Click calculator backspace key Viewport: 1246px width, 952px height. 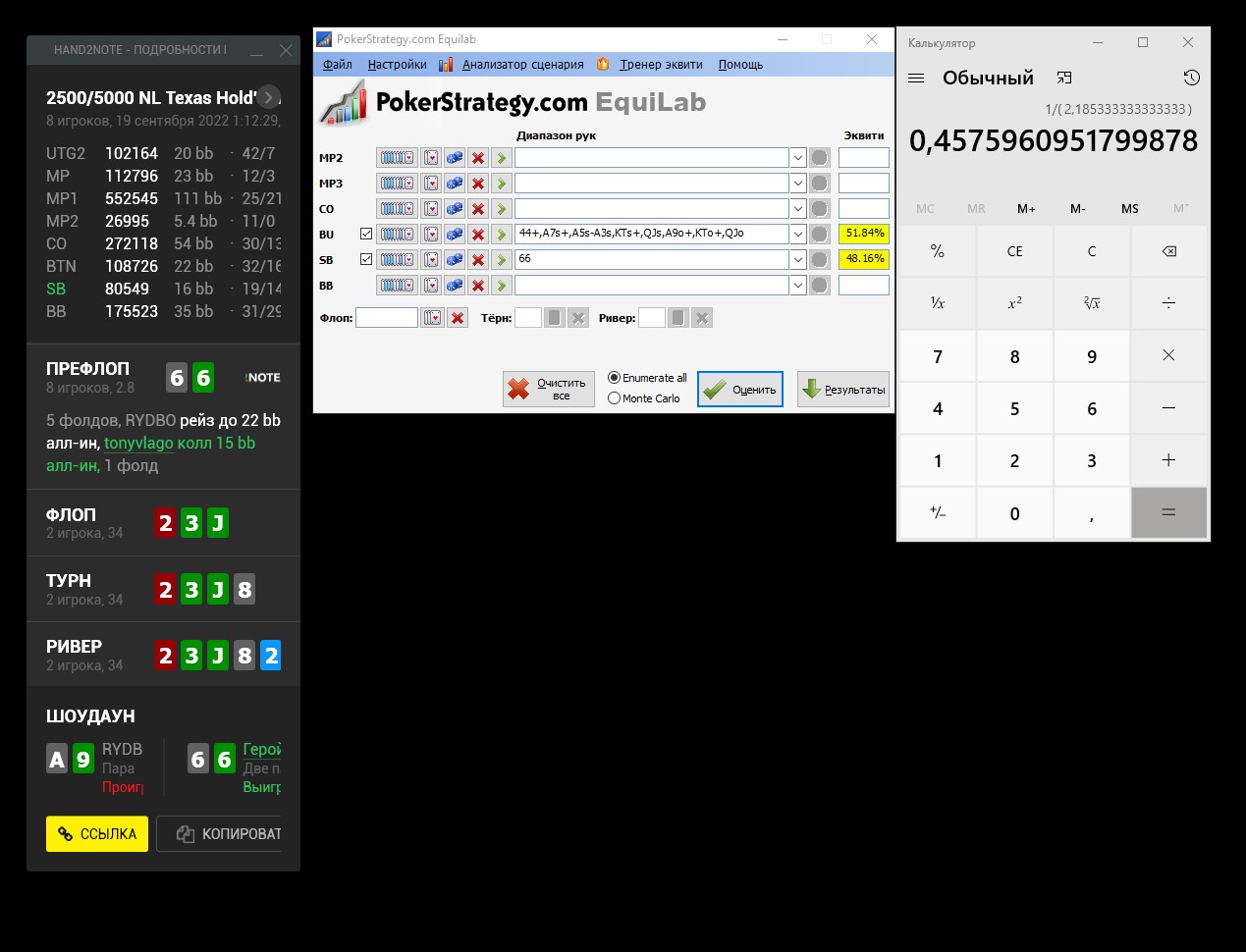click(1168, 251)
